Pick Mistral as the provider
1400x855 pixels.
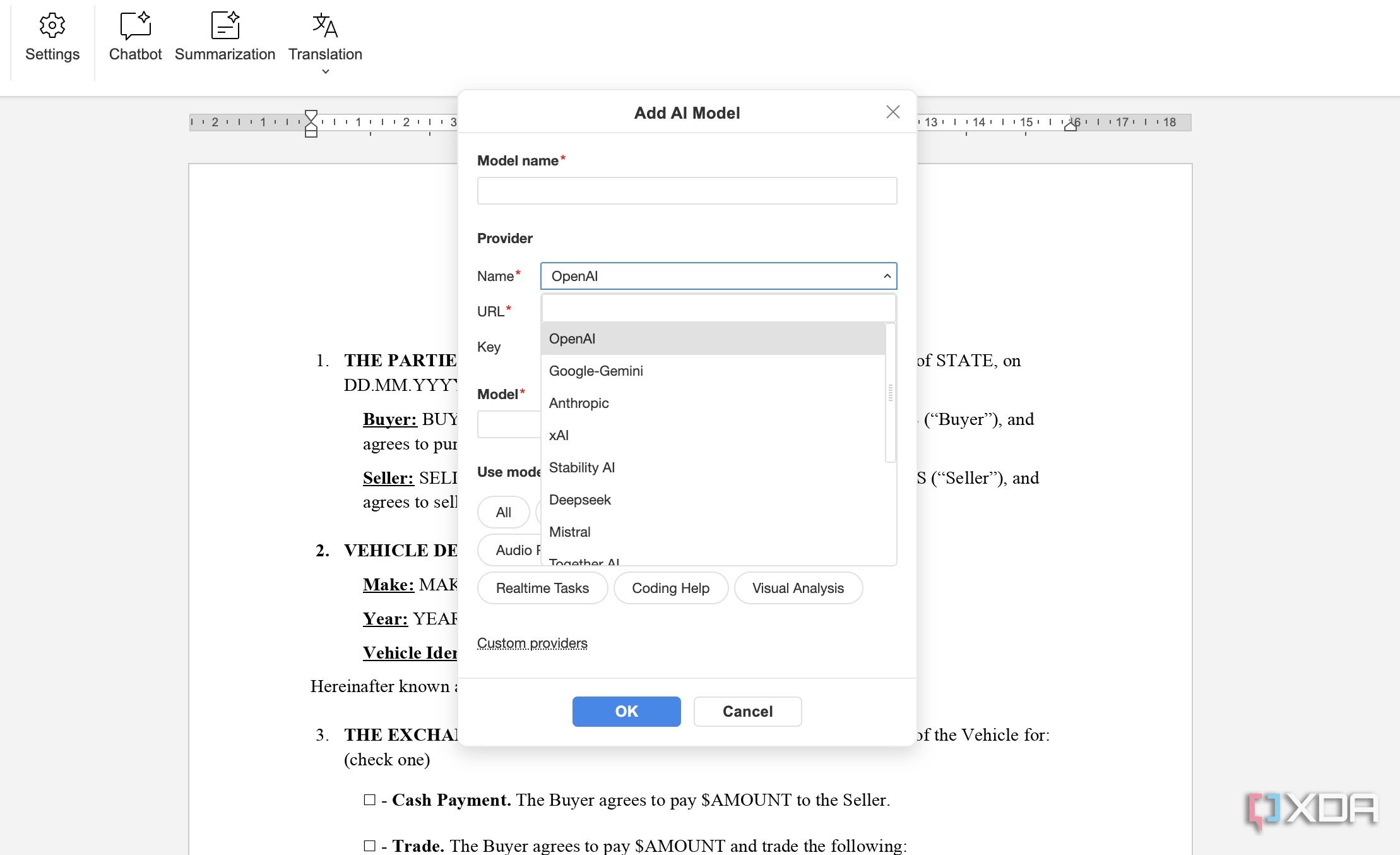click(x=713, y=532)
